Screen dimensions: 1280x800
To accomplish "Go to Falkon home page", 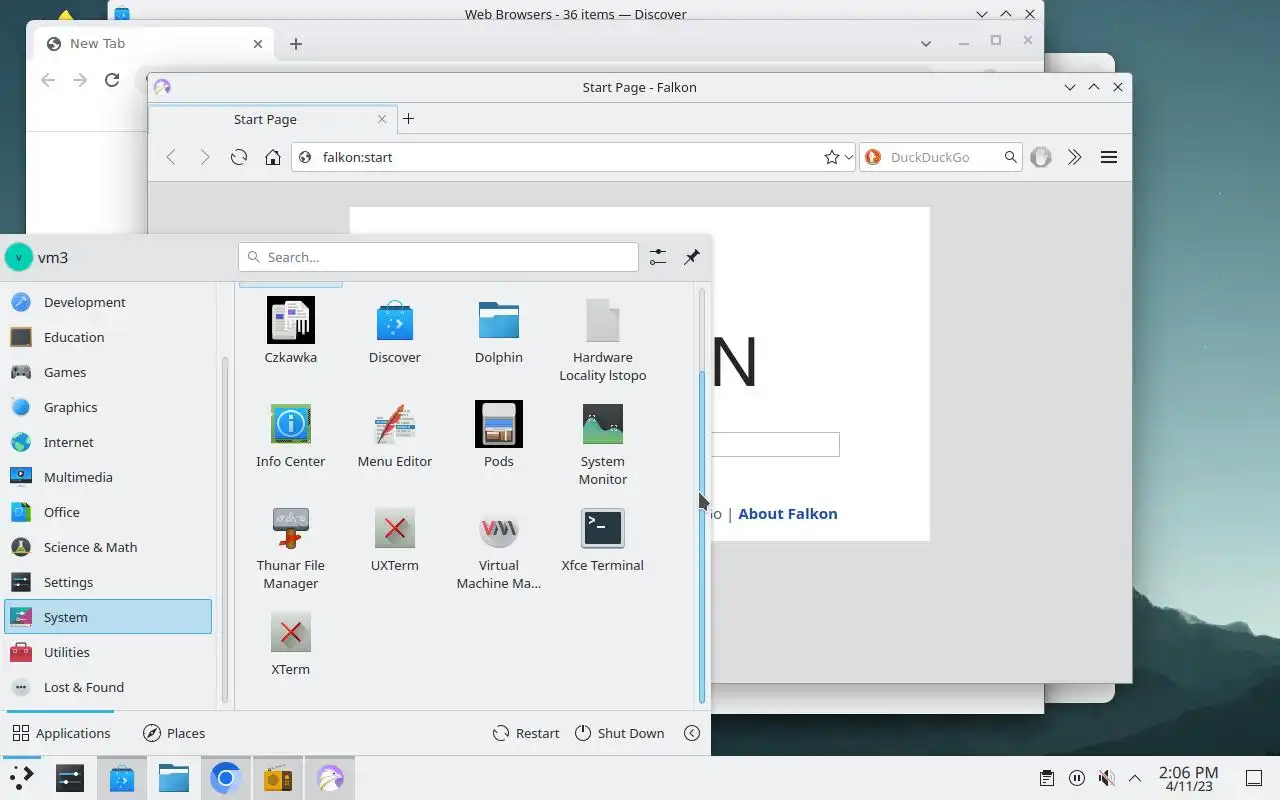I will coord(272,157).
